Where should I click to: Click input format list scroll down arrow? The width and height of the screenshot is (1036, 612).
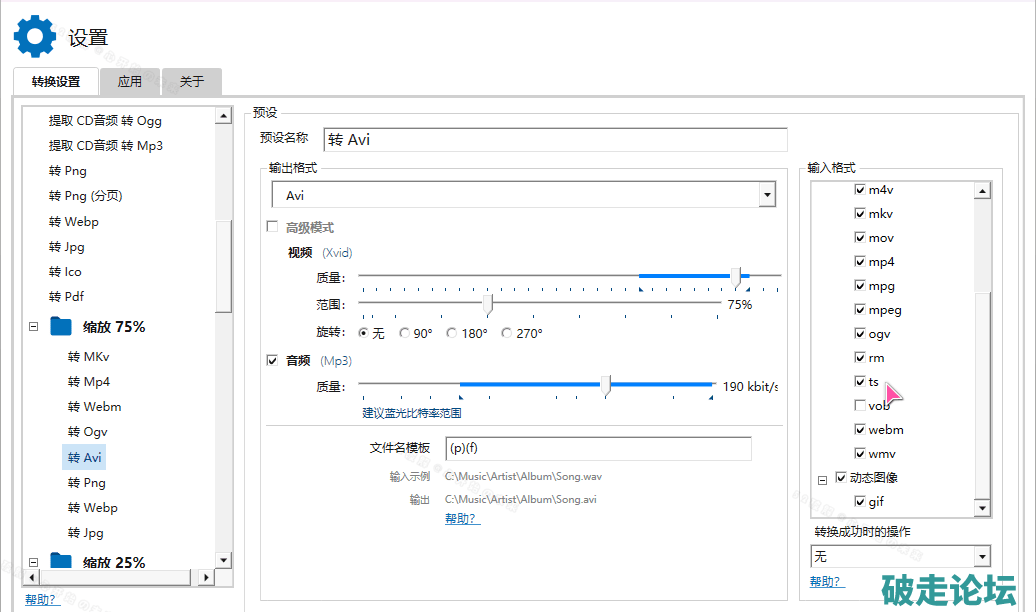pyautogui.click(x=982, y=509)
